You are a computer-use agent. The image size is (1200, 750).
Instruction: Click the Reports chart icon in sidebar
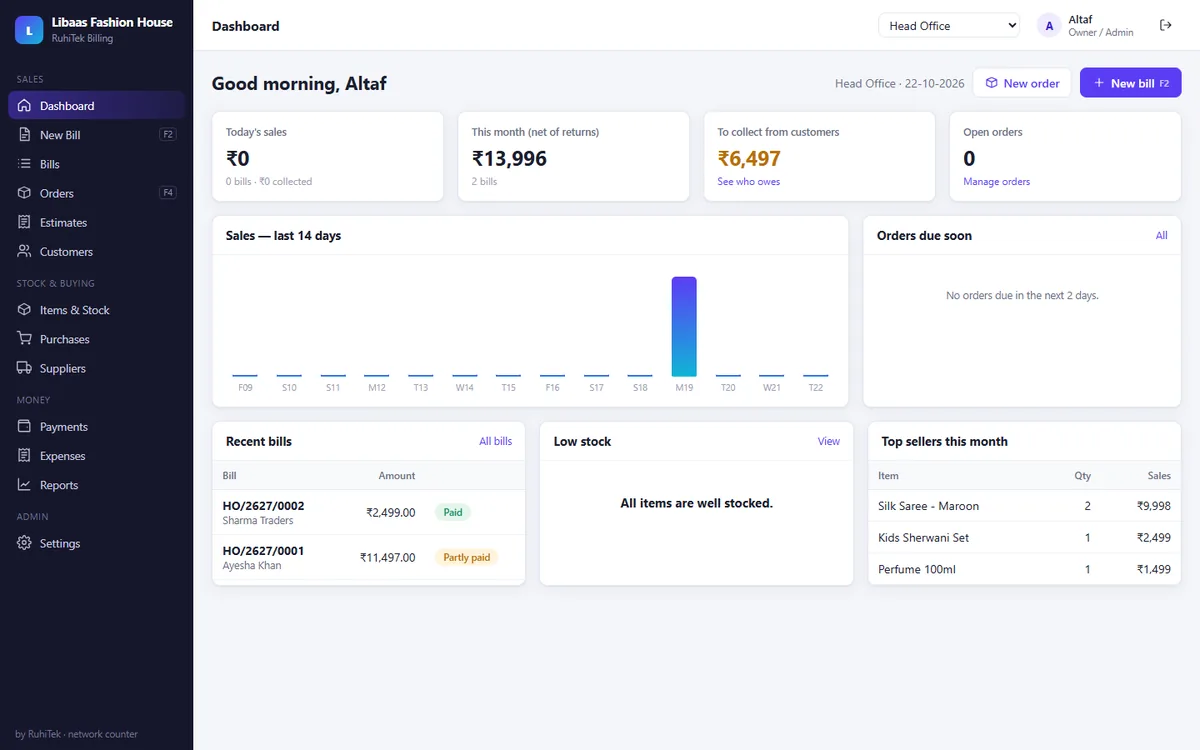coord(24,485)
